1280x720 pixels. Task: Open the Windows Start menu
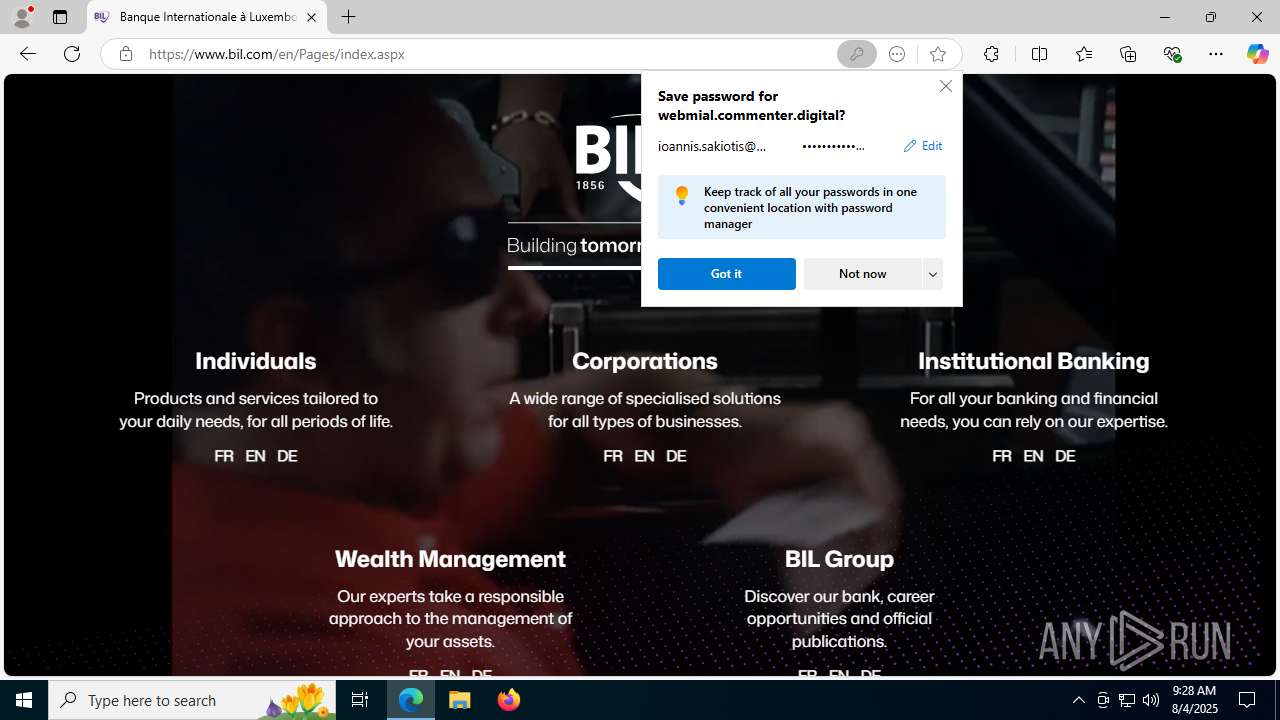[x=24, y=700]
